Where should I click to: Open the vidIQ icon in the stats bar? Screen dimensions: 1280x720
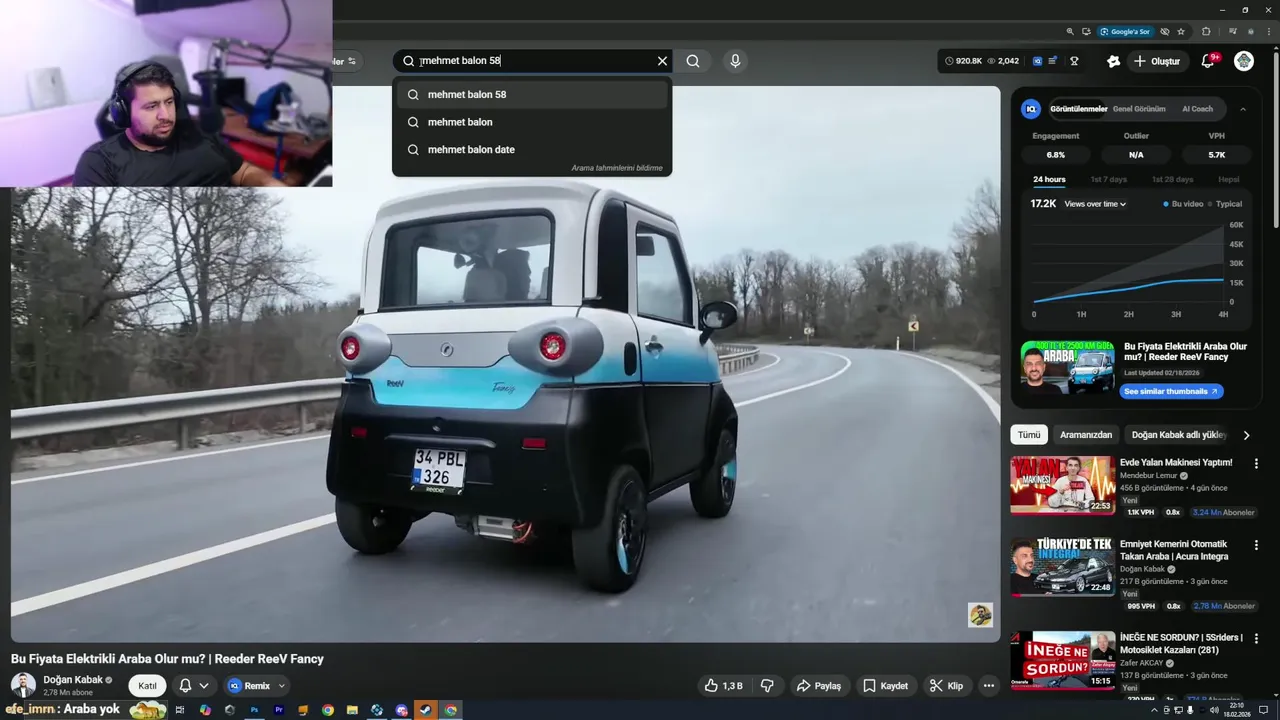(1037, 61)
